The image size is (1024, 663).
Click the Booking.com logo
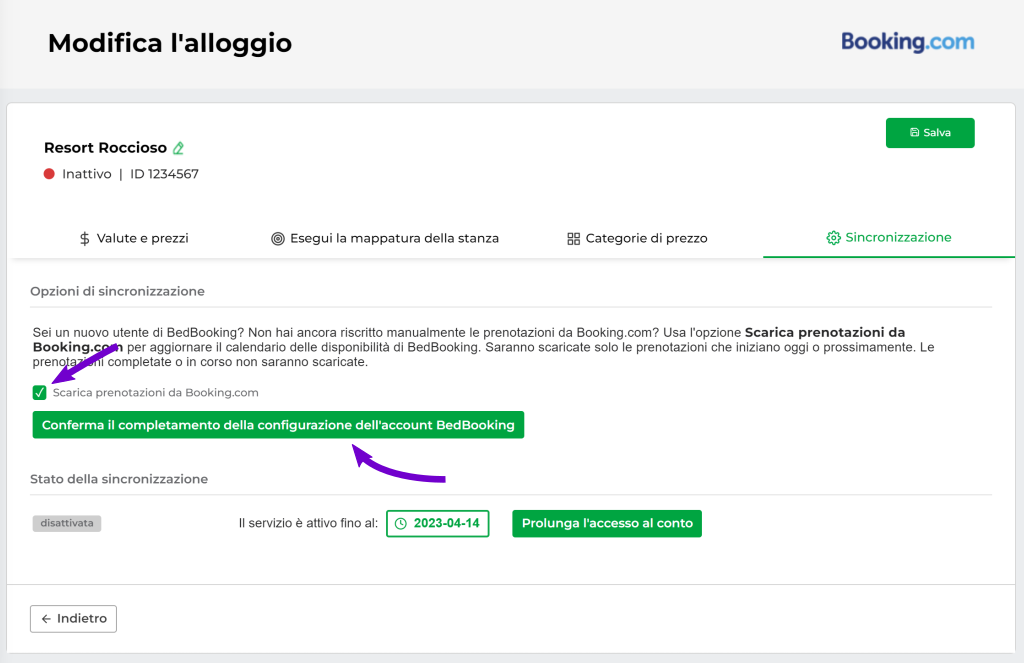pos(907,42)
